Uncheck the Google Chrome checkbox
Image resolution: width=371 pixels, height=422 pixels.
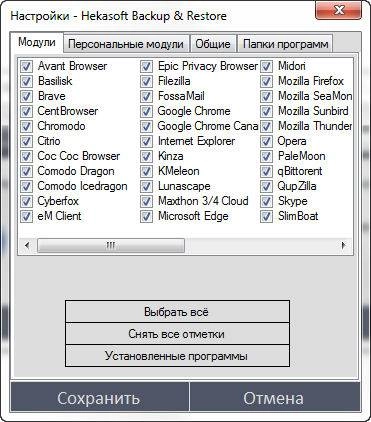[146, 111]
